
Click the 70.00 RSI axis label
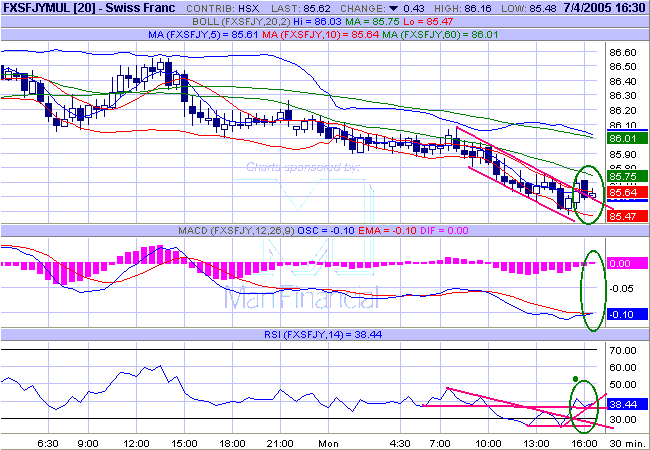623,351
